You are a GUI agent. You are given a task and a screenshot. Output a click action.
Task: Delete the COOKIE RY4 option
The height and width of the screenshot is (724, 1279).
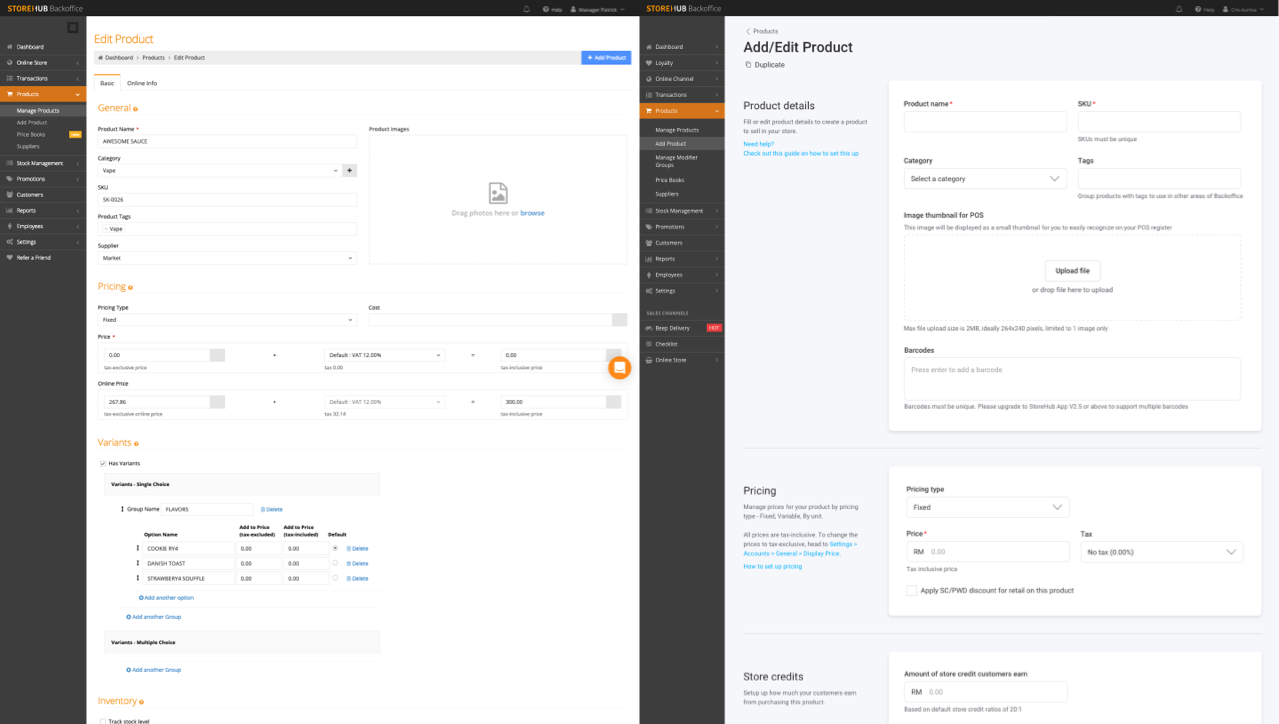pyautogui.click(x=357, y=548)
